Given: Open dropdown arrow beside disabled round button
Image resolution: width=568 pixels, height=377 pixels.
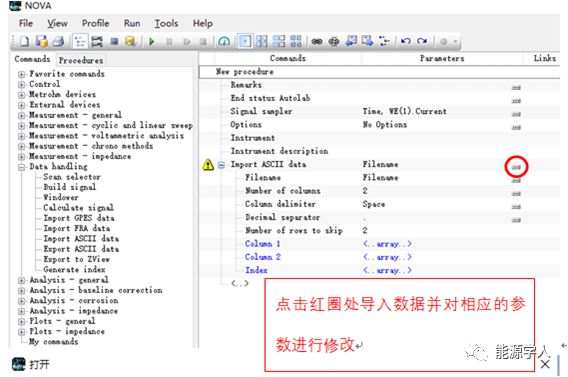Looking at the screenshot, I should pyautogui.click(x=455, y=42).
